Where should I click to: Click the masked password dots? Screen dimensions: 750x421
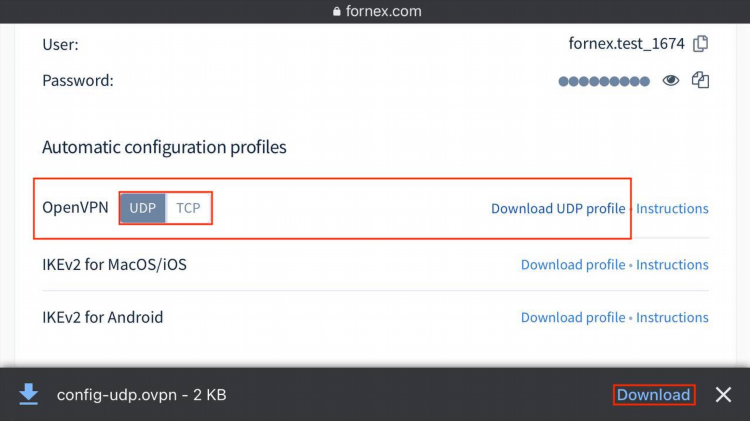[x=604, y=81]
